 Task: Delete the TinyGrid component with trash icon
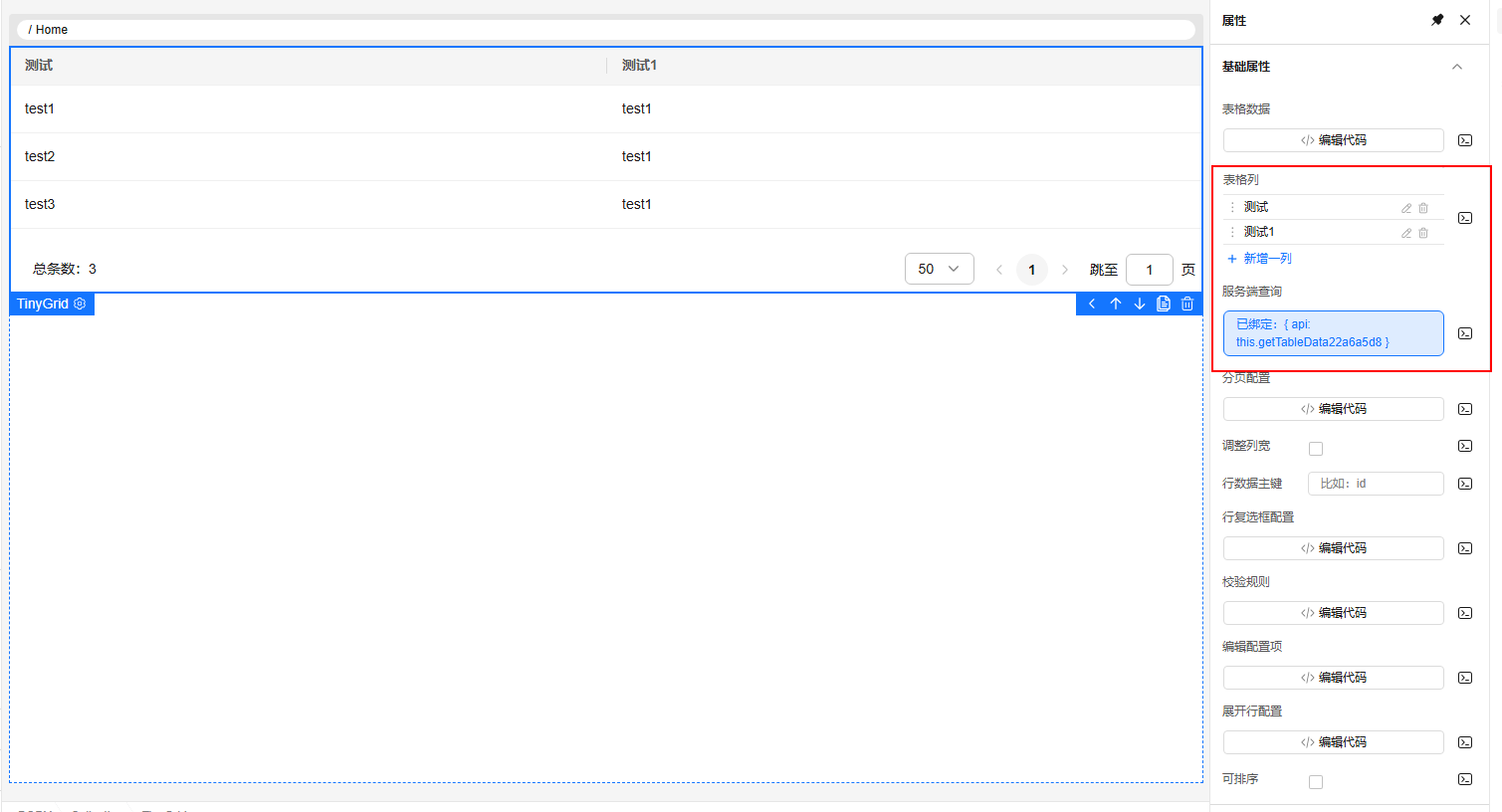(1187, 304)
